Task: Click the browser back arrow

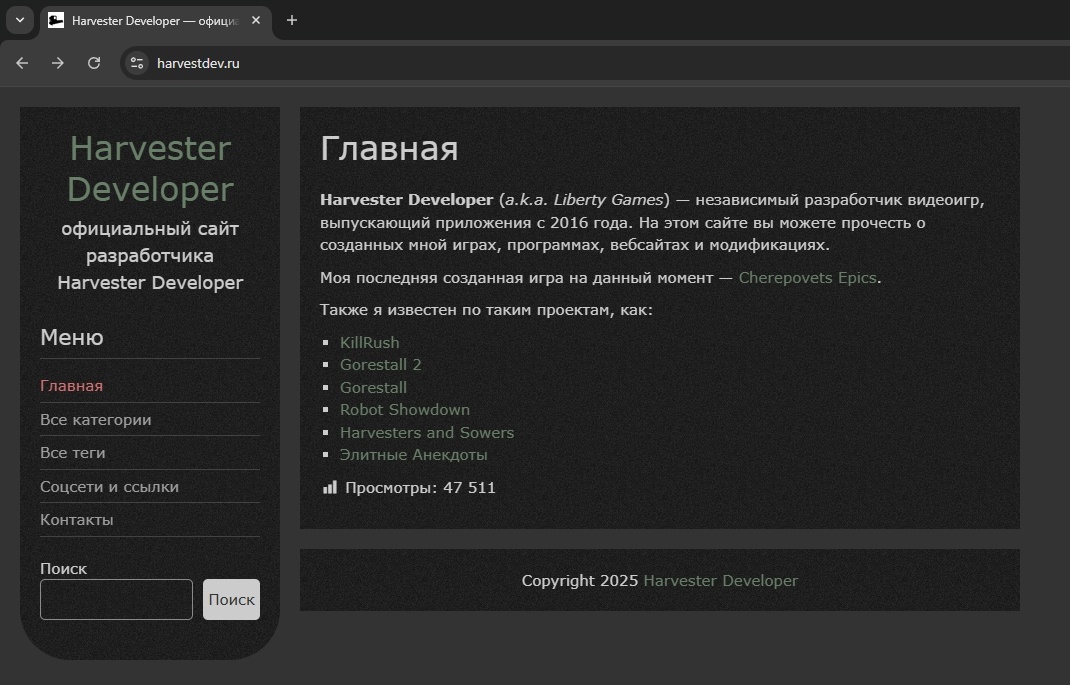Action: tap(22, 63)
